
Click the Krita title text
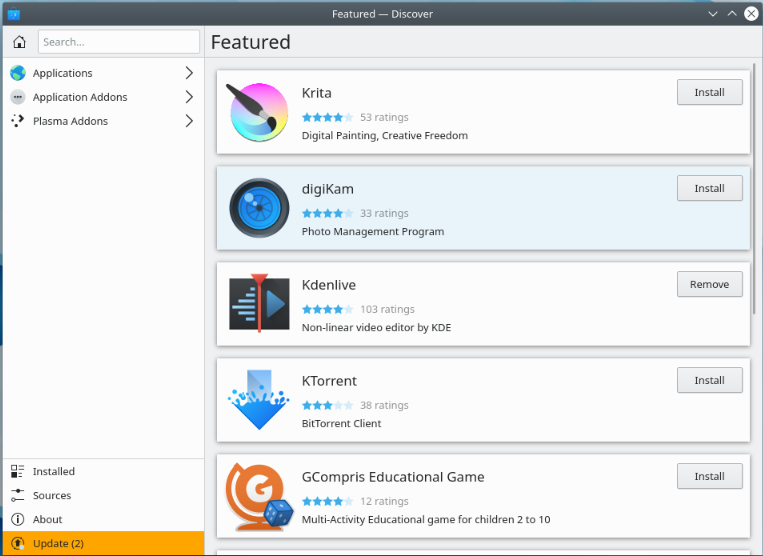pyautogui.click(x=316, y=93)
